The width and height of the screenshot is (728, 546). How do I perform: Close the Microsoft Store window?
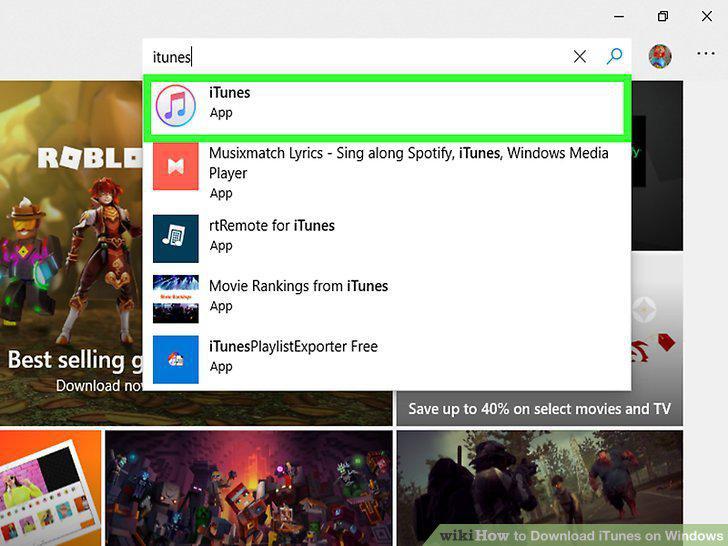click(x=707, y=16)
